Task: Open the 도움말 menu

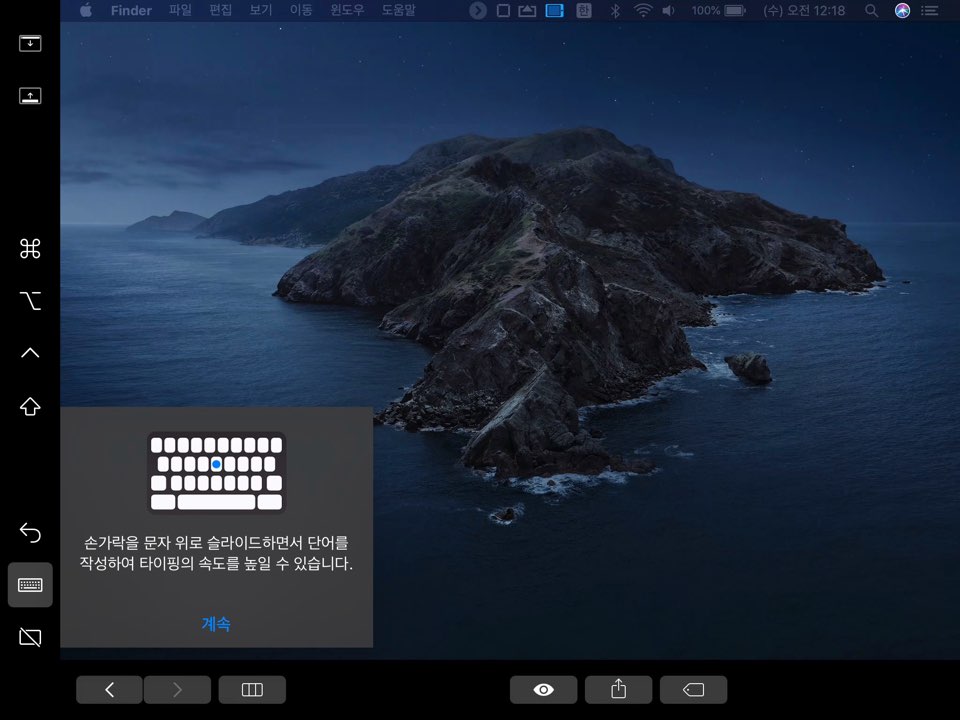Action: point(399,10)
